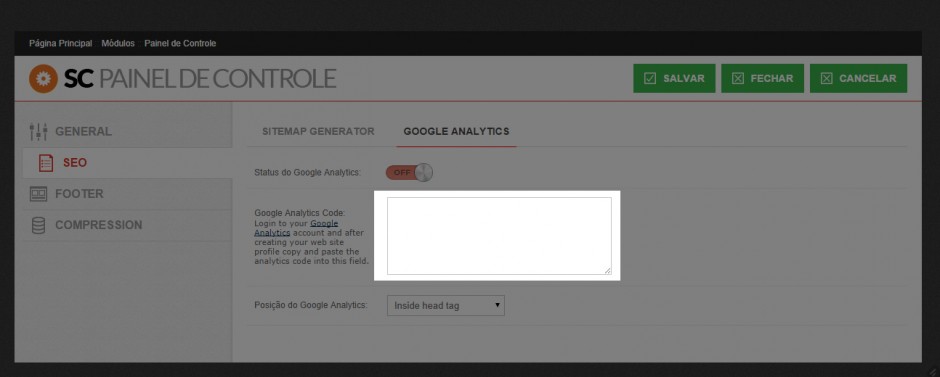Click the checkmark icon on Salvar button
Image resolution: width=940 pixels, height=377 pixels.
coord(650,79)
